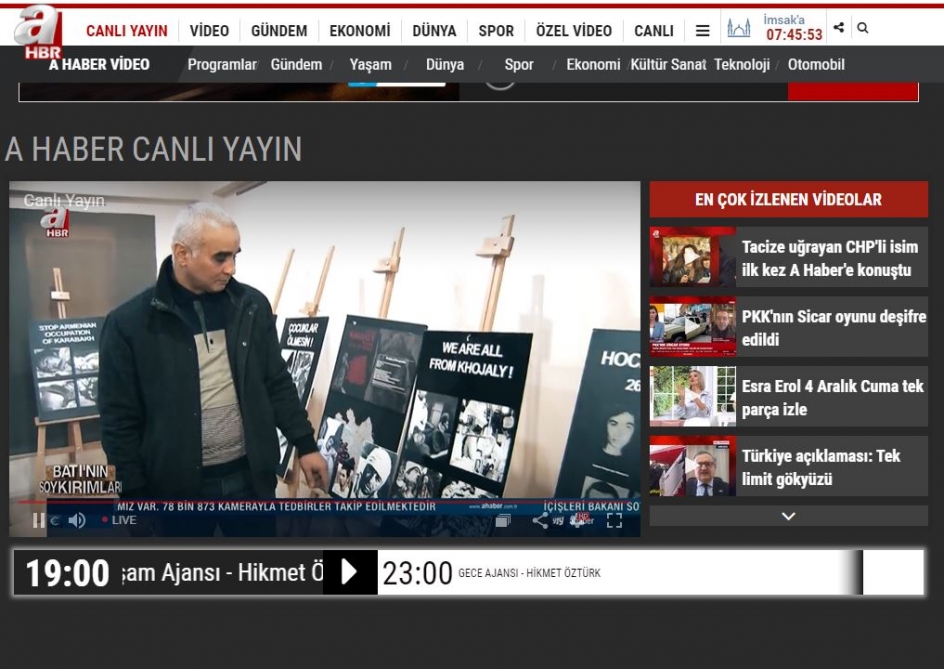Screen dimensions: 944x669
Task: Open thumbnail for Türkiye açıklaması video
Action: [x=692, y=466]
